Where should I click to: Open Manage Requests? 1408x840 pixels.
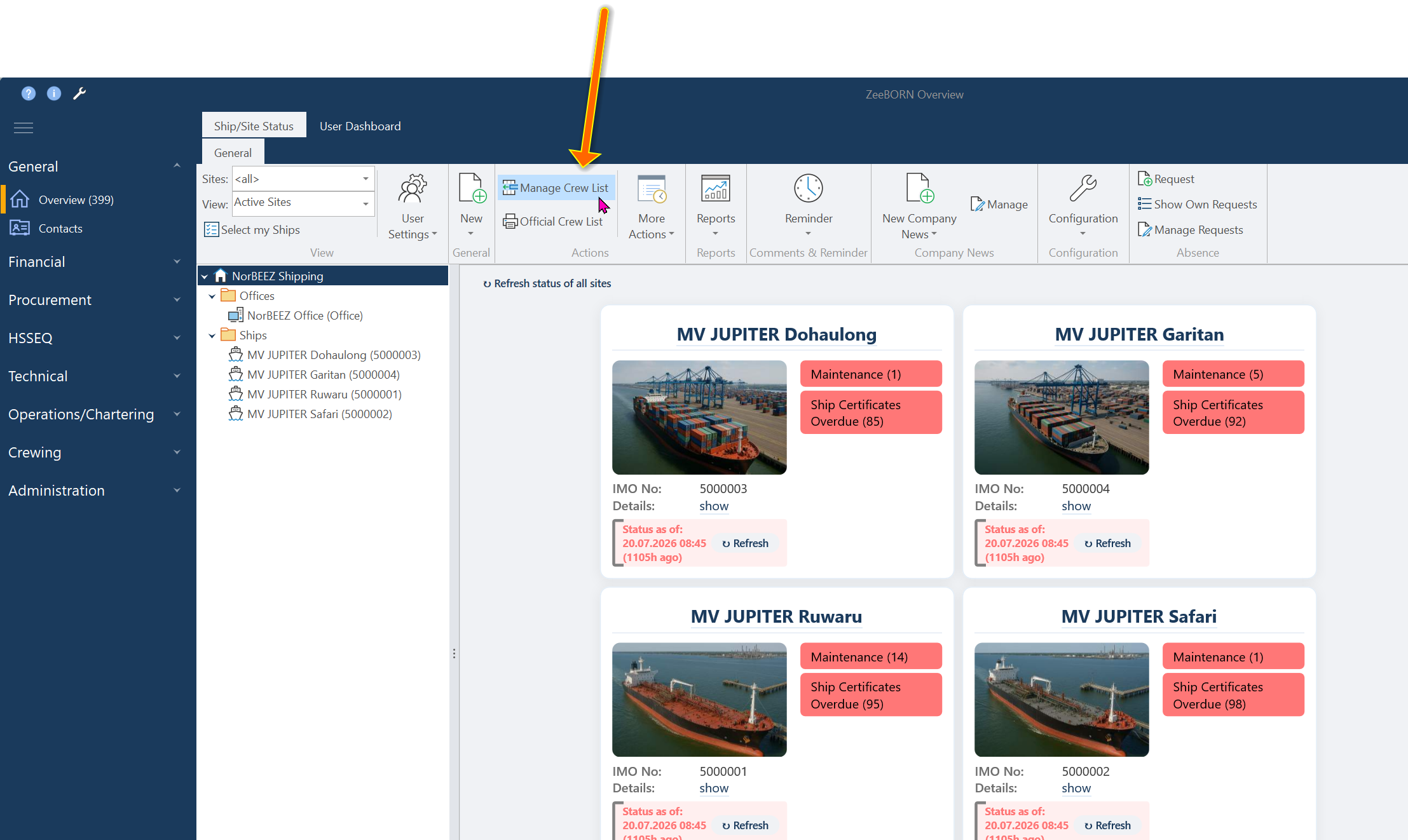click(x=1190, y=230)
